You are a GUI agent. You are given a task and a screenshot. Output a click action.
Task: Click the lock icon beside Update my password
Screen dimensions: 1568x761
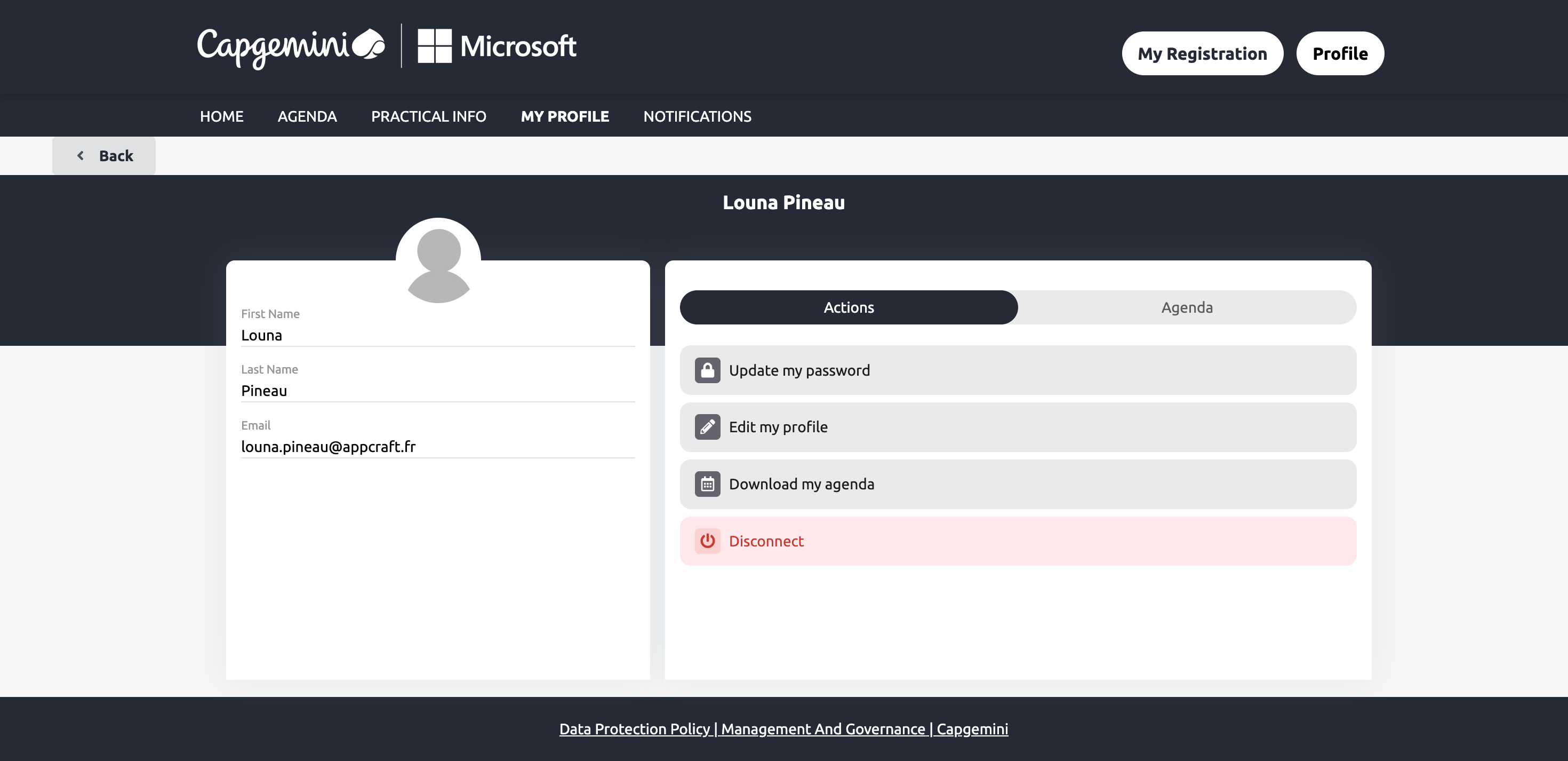pos(707,370)
